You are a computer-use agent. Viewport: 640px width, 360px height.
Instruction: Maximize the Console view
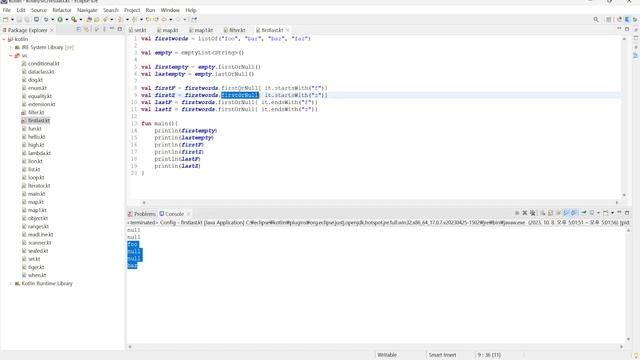(x=627, y=213)
